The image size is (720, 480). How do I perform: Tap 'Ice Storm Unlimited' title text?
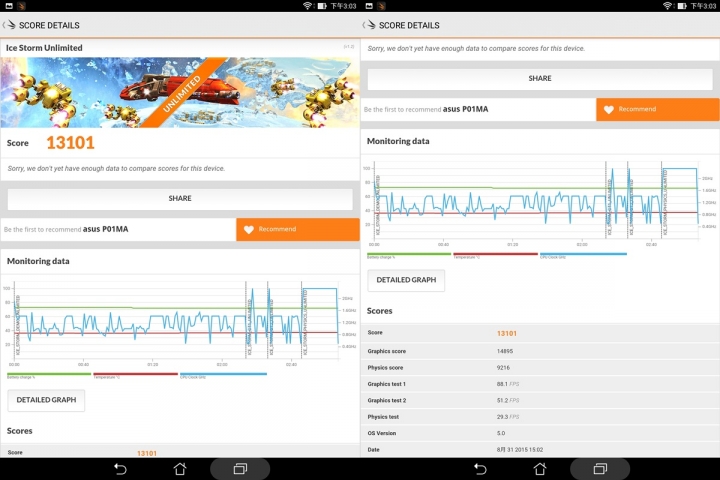(x=44, y=48)
